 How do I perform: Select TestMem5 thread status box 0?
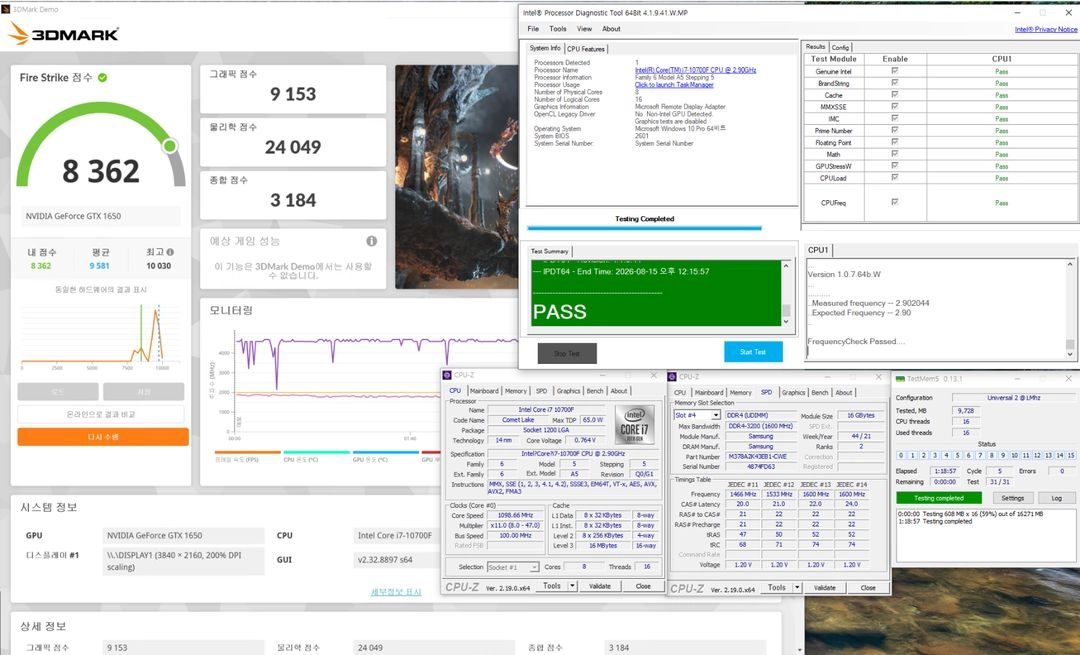(x=902, y=455)
